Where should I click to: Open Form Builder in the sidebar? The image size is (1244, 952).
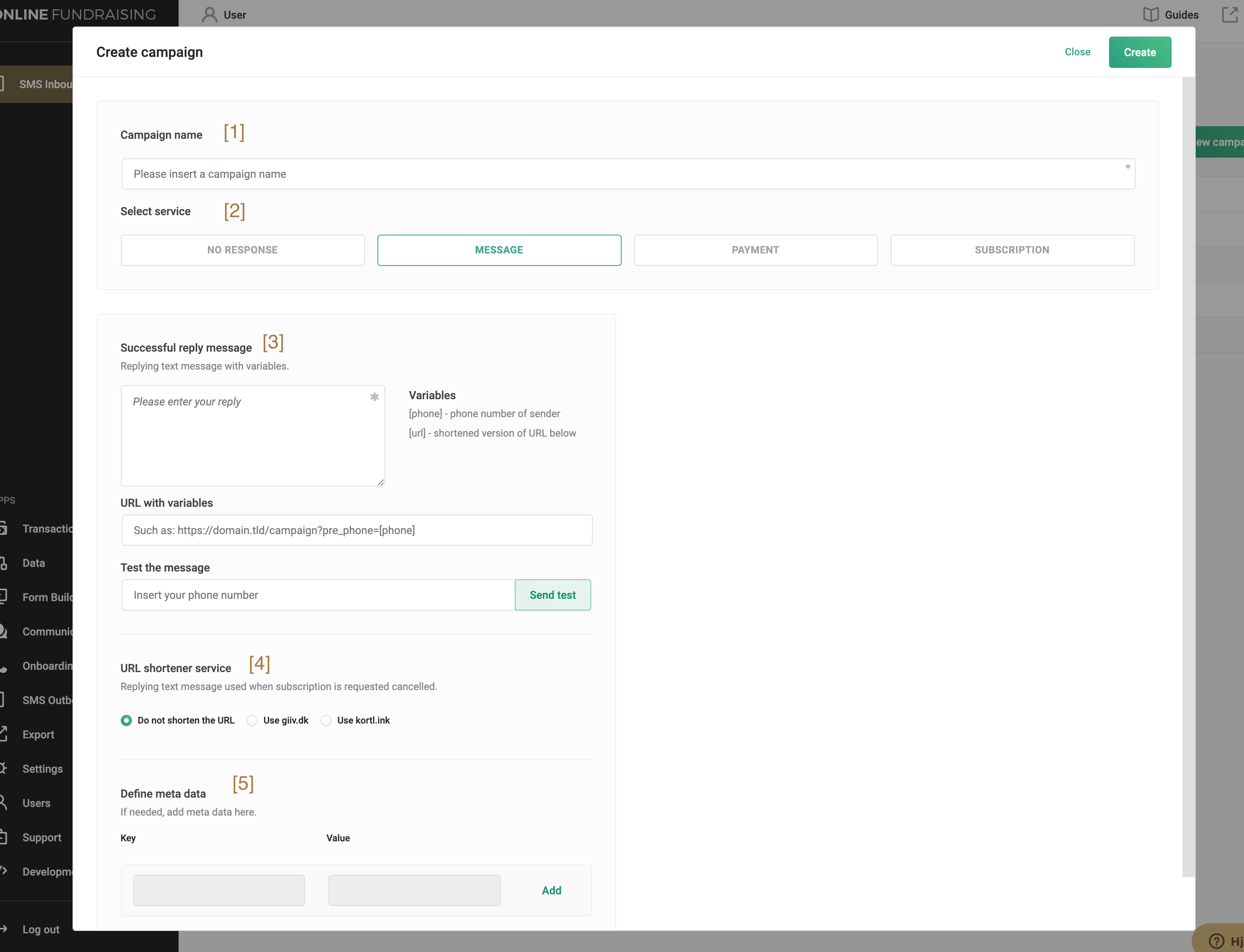[36, 597]
